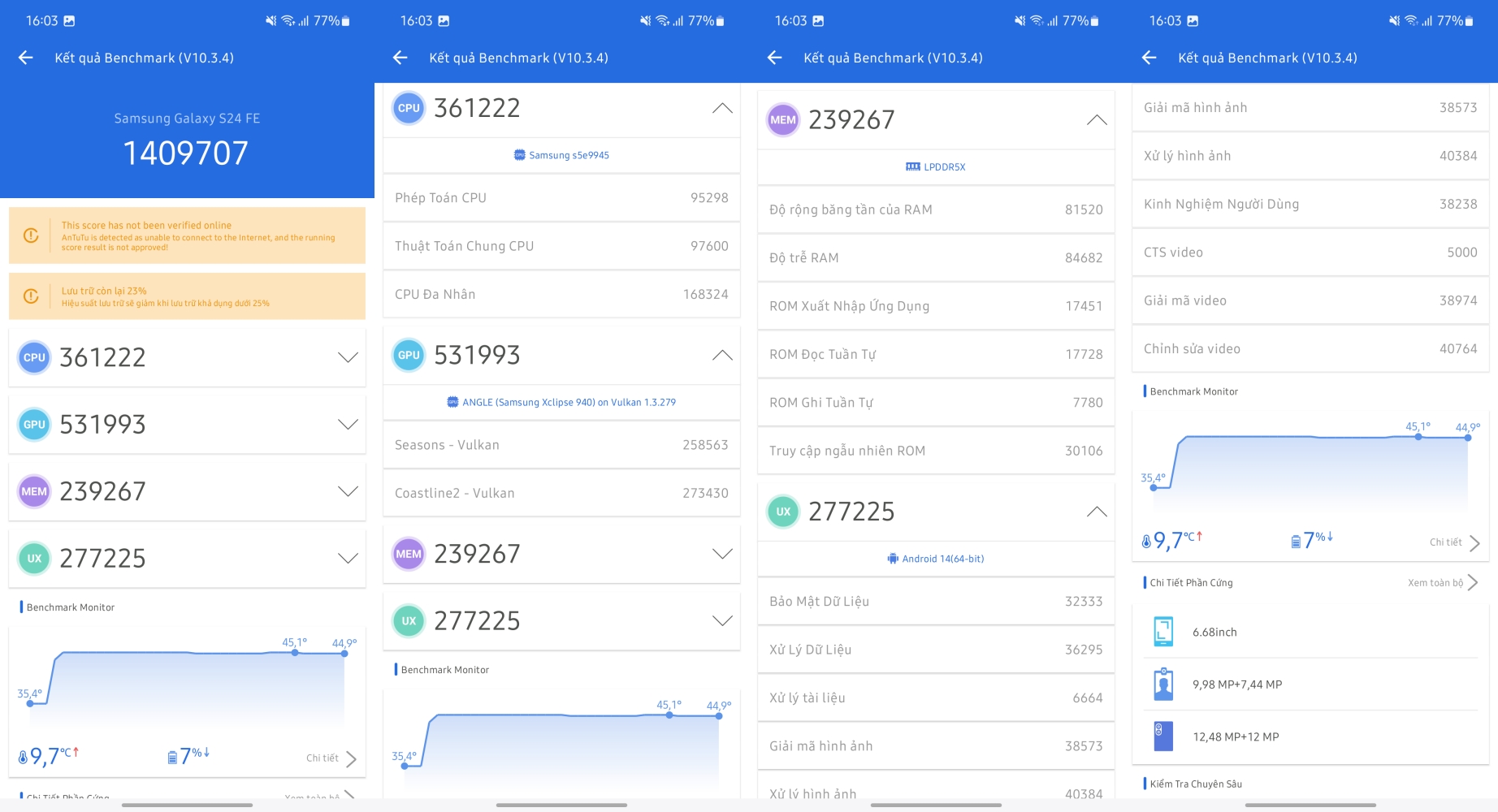Open "Xem toàn bộ" next to Chi Tiết Phần Cứng

coord(1443,583)
